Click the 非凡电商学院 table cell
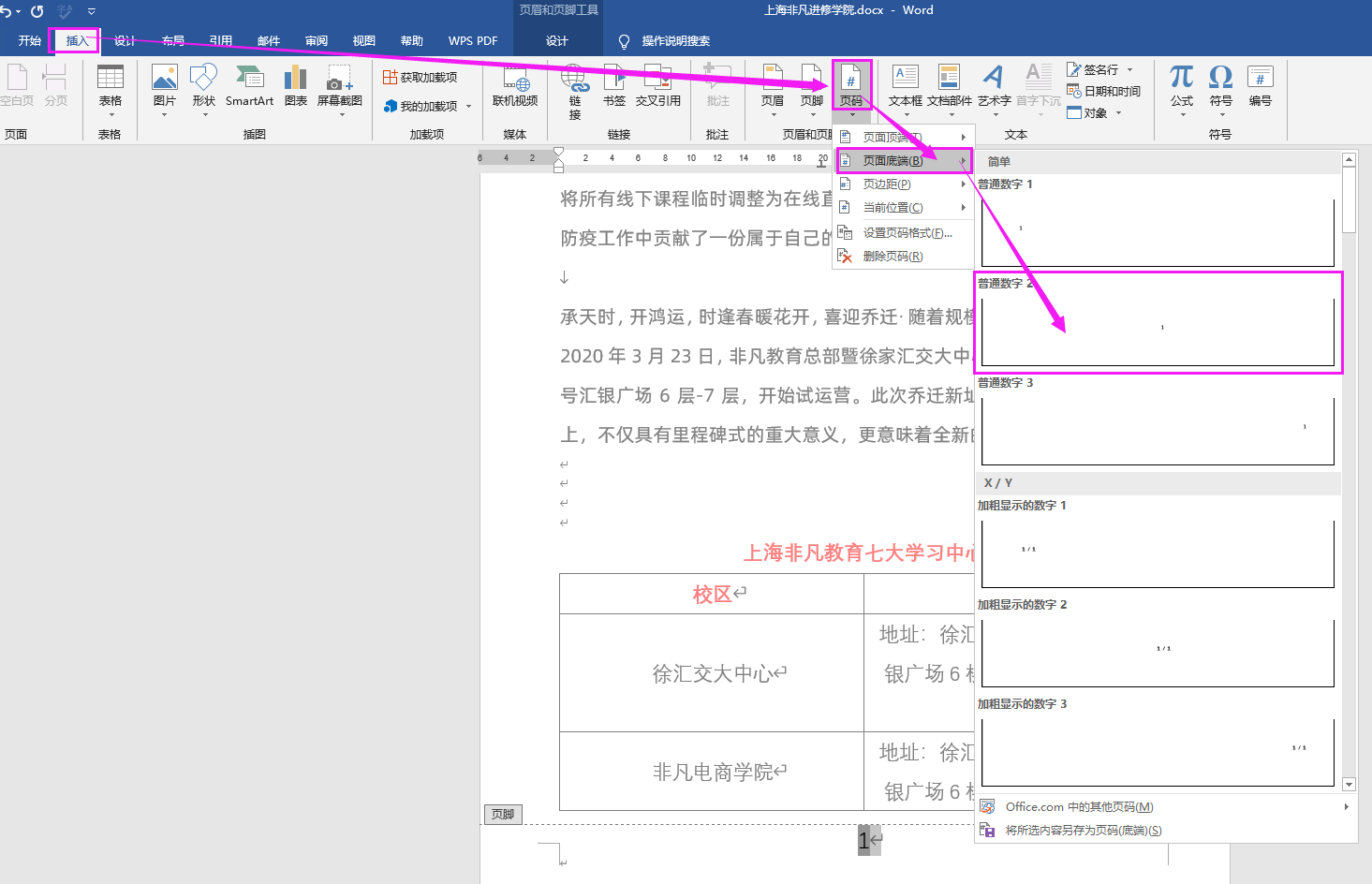 [x=712, y=771]
